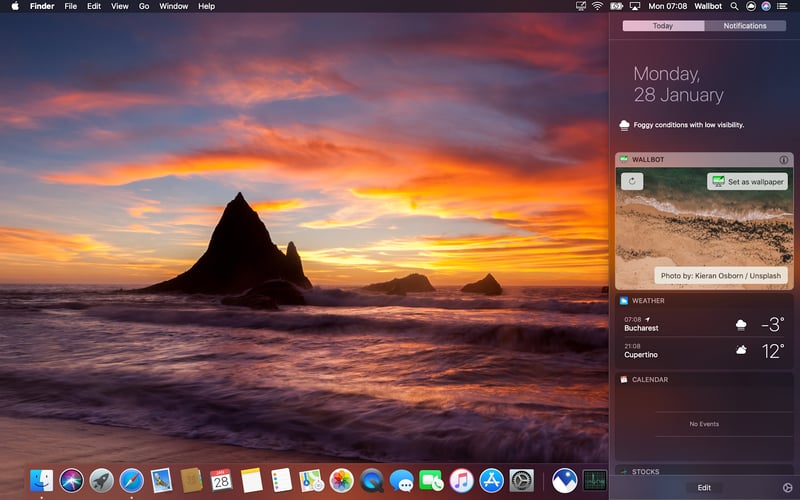The height and width of the screenshot is (500, 800).
Task: Open Wallbot mountain icon in Dock
Action: (565, 481)
